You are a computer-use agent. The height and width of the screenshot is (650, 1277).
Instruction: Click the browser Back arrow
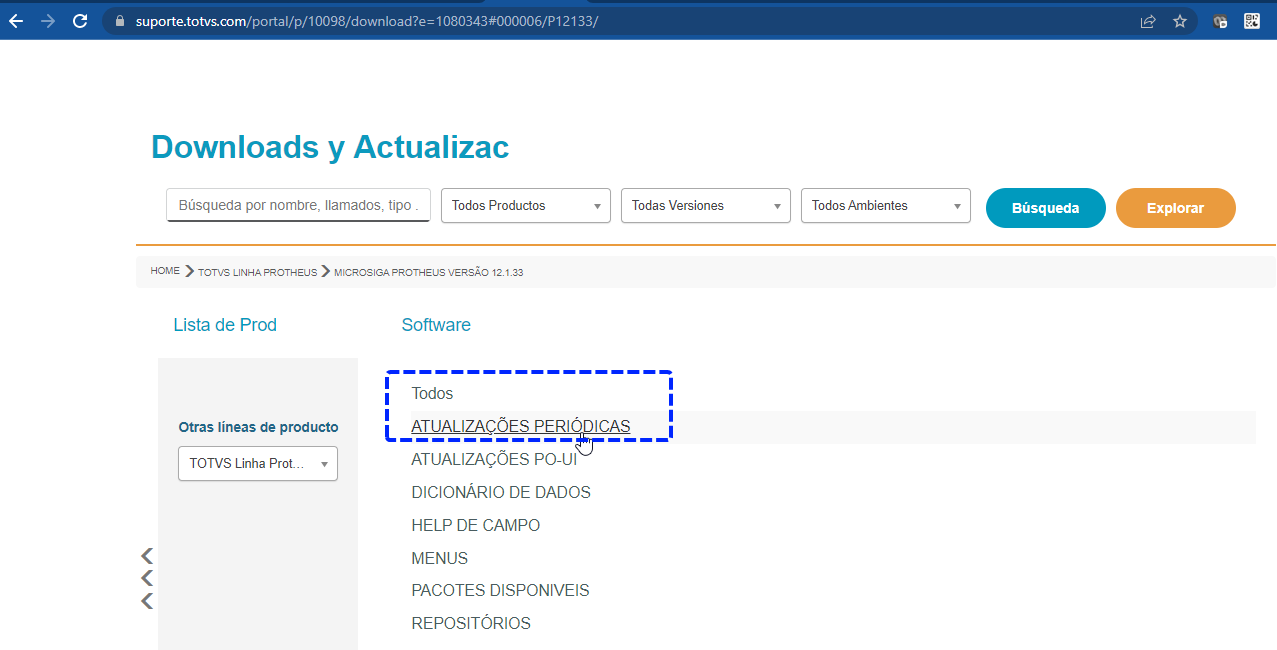click(16, 21)
